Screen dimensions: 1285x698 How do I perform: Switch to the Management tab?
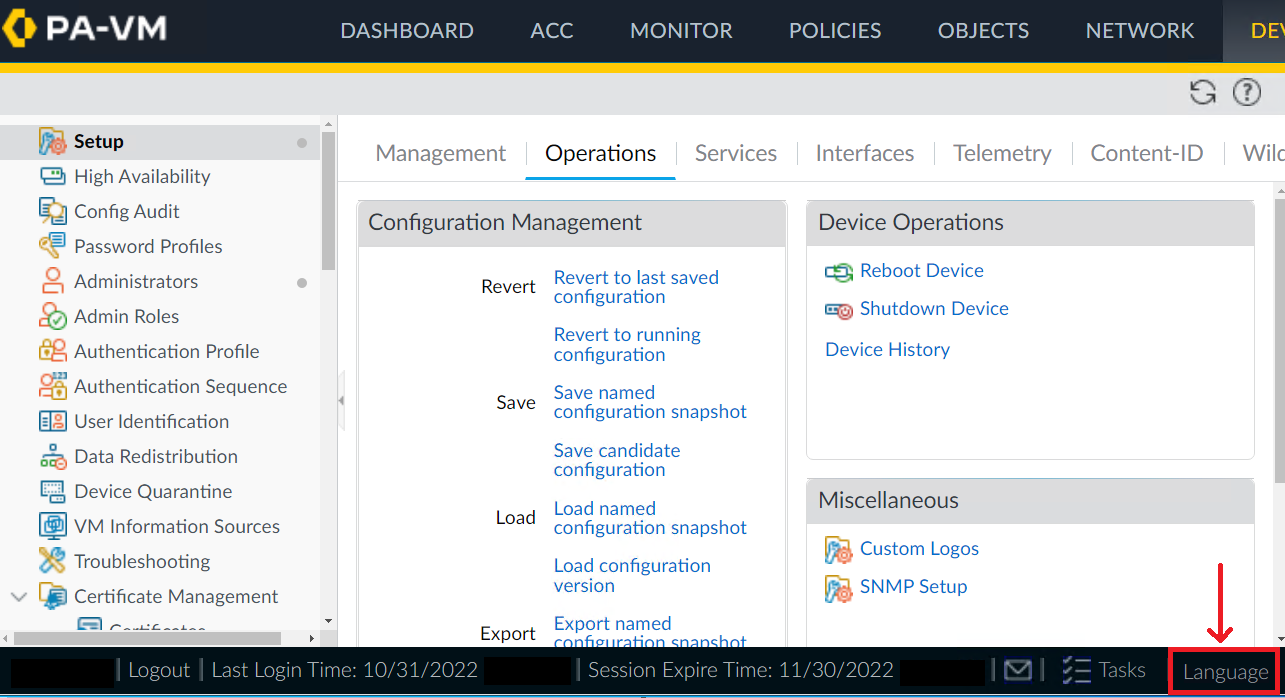(440, 153)
